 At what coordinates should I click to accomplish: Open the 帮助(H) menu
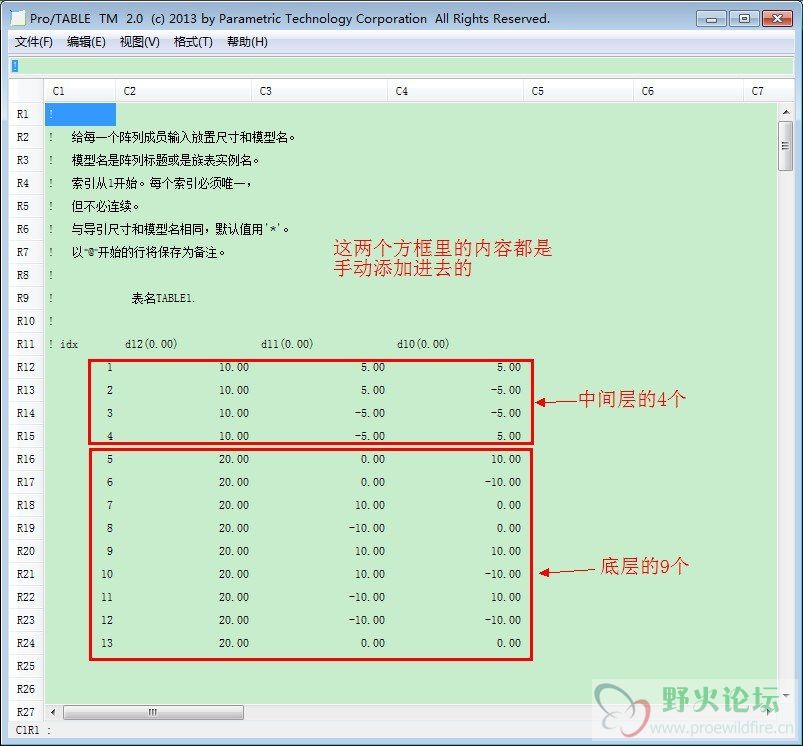[247, 42]
